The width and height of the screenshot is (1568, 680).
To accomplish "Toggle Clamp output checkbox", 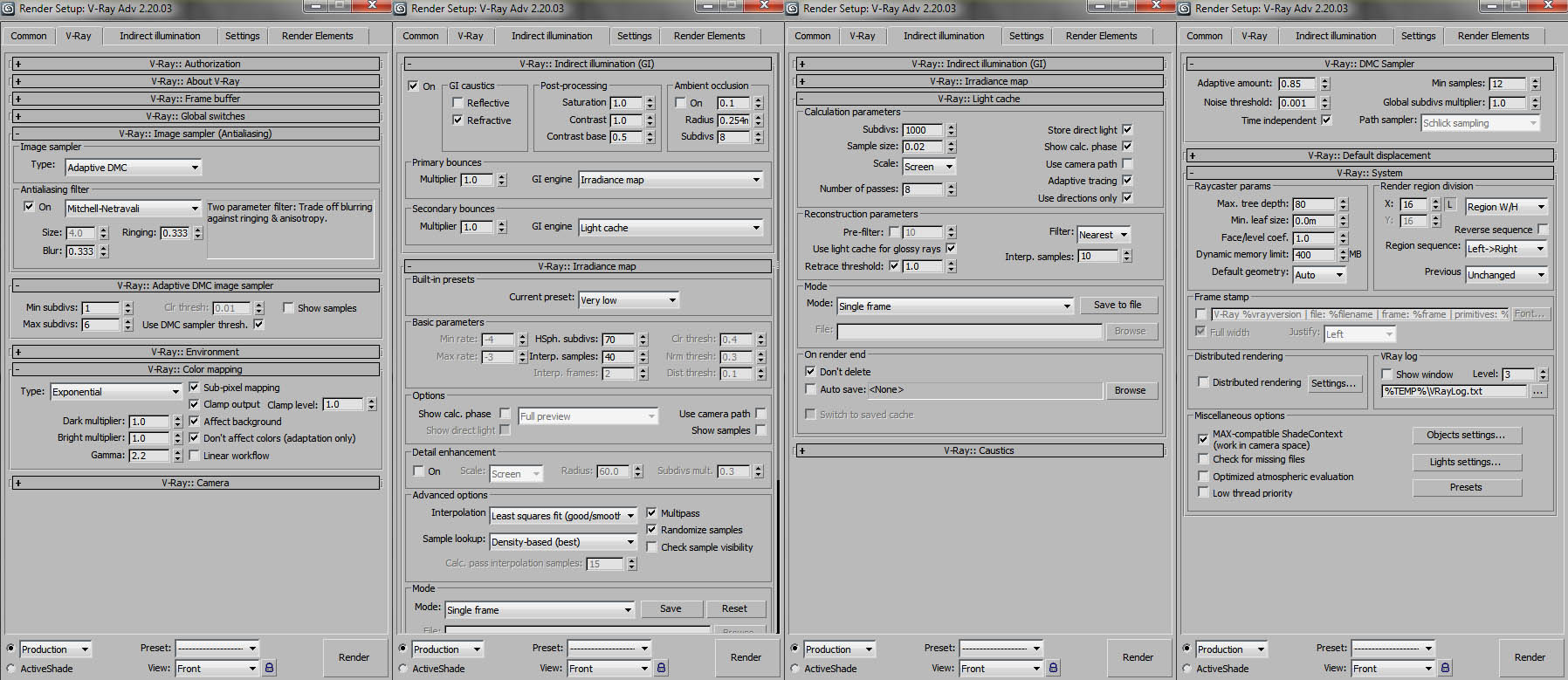I will 194,404.
